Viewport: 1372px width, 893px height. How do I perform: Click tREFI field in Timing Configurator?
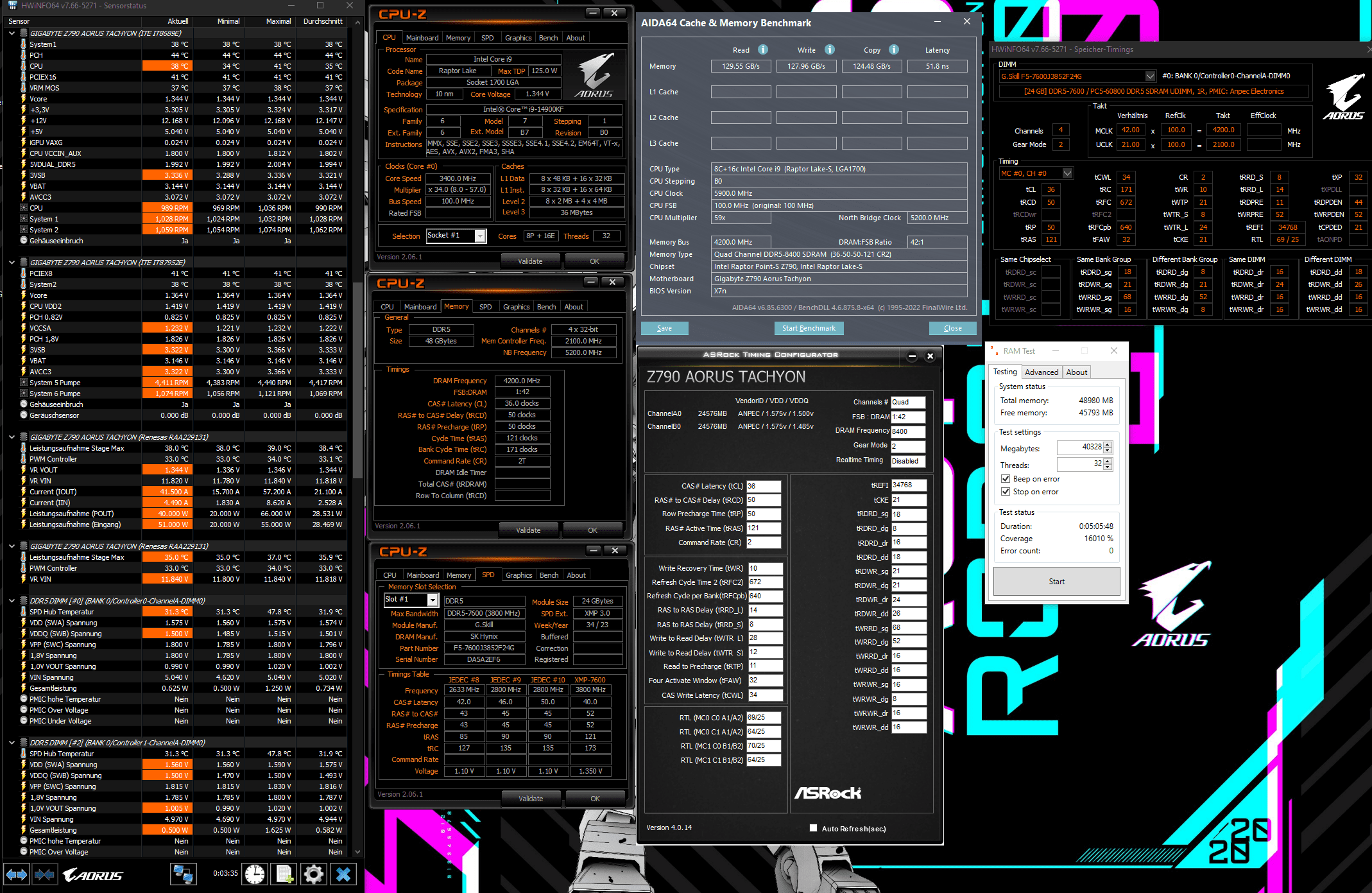click(909, 485)
